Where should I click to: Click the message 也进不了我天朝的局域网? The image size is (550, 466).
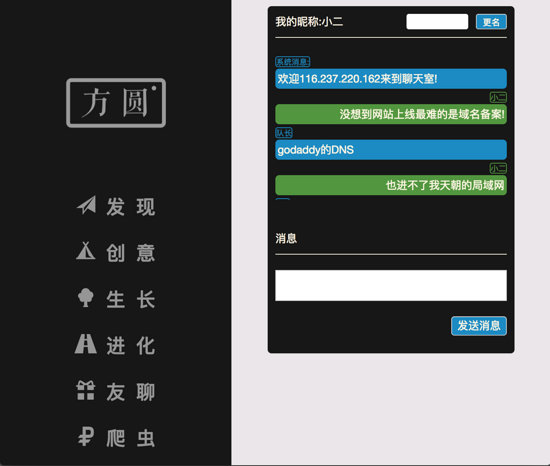pos(391,185)
